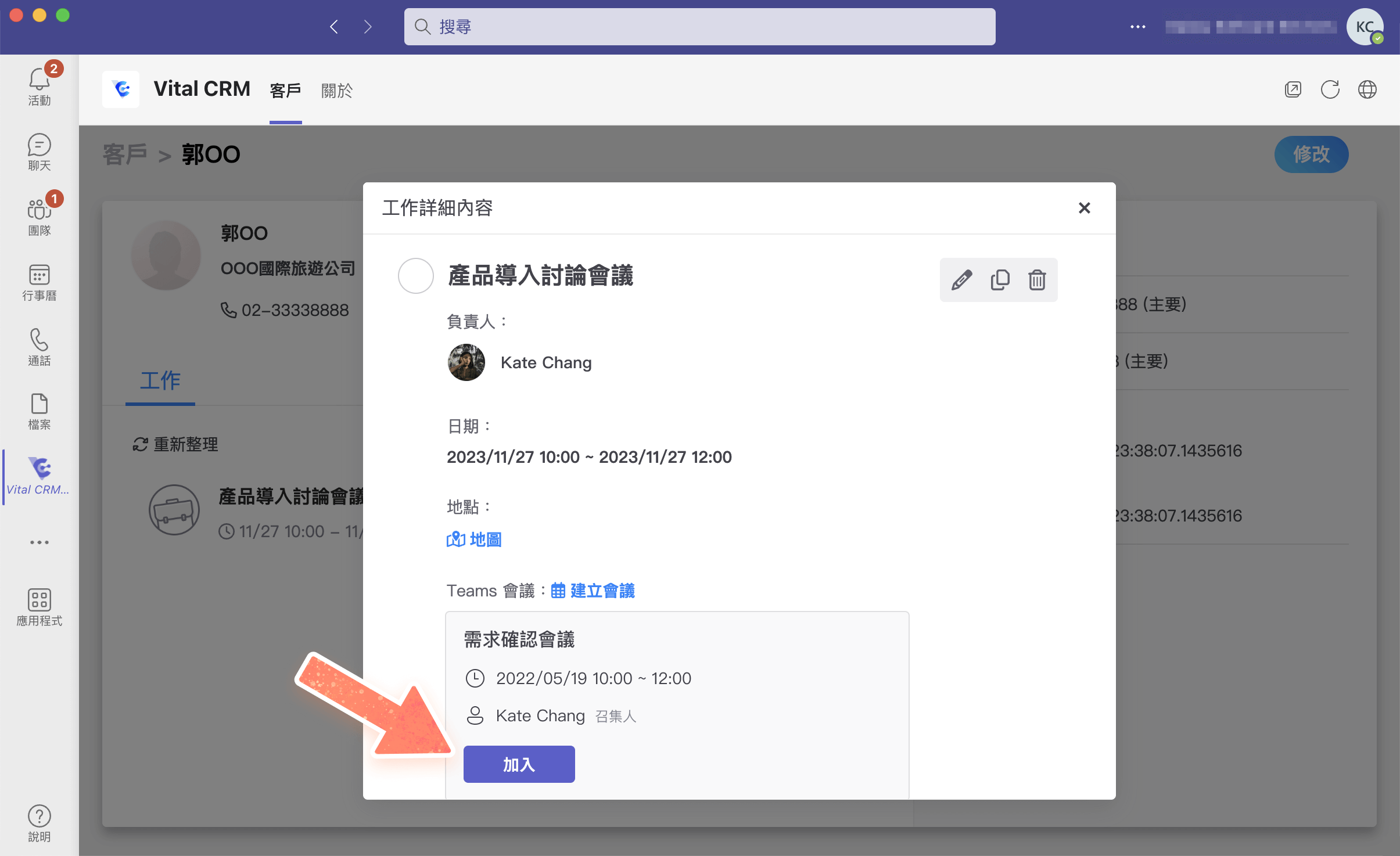Switch to the 關於 tab

click(x=336, y=91)
